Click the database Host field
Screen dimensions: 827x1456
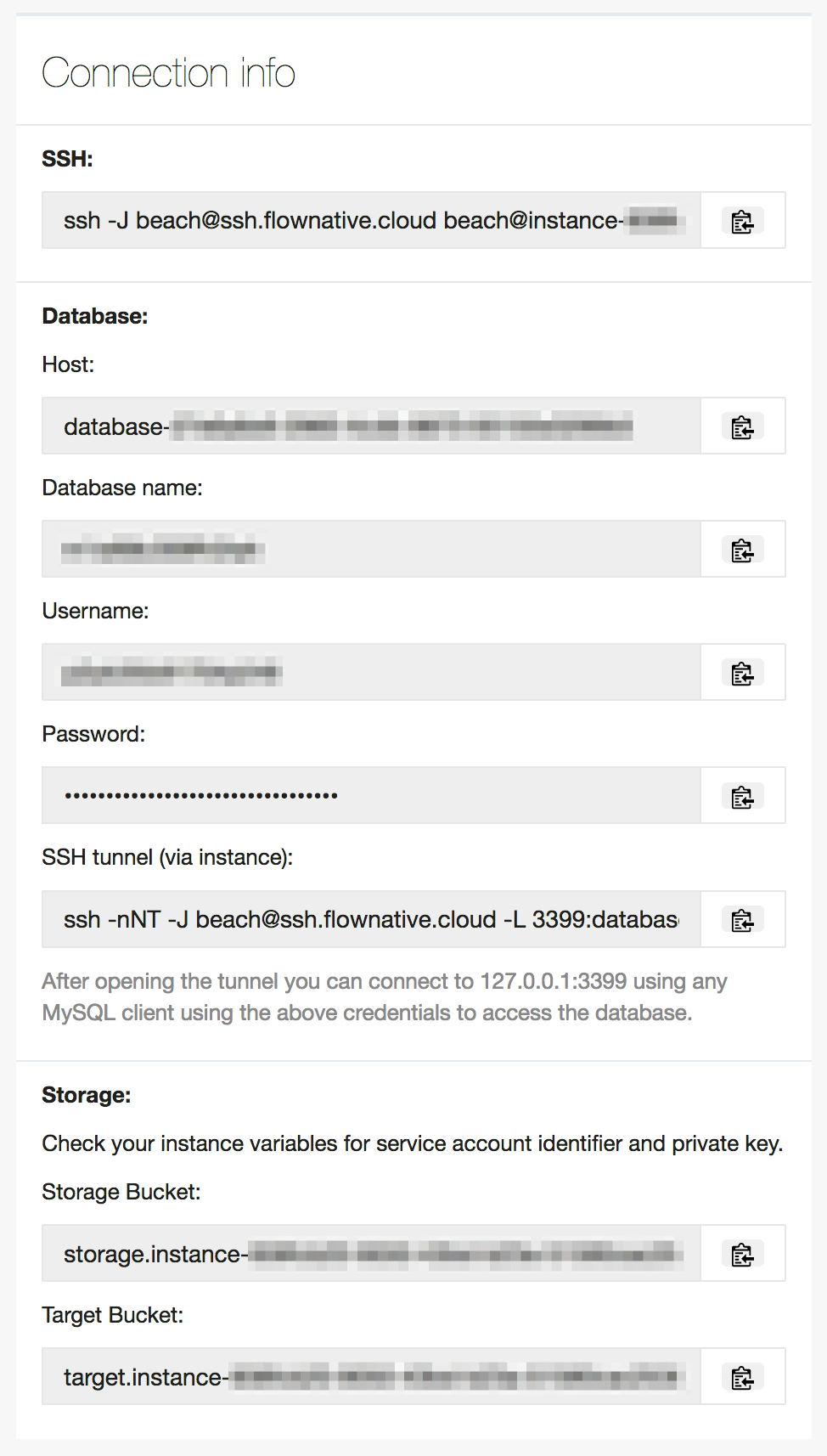pos(371,426)
